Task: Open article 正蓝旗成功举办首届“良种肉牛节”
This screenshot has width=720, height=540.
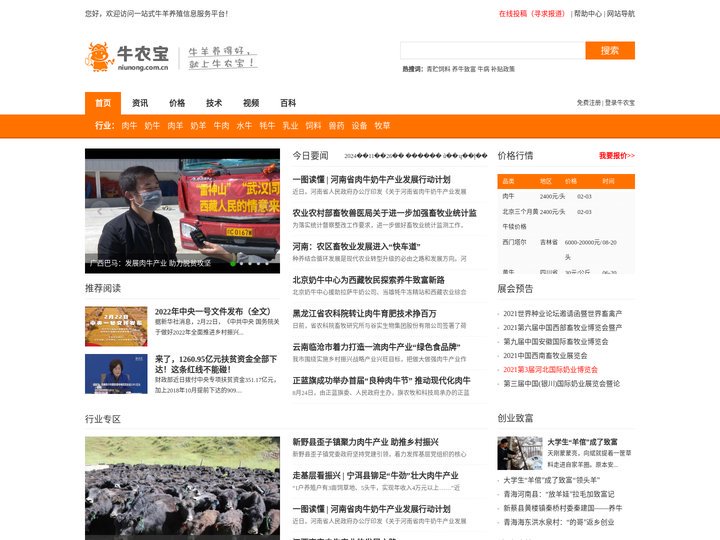Action: tap(381, 381)
